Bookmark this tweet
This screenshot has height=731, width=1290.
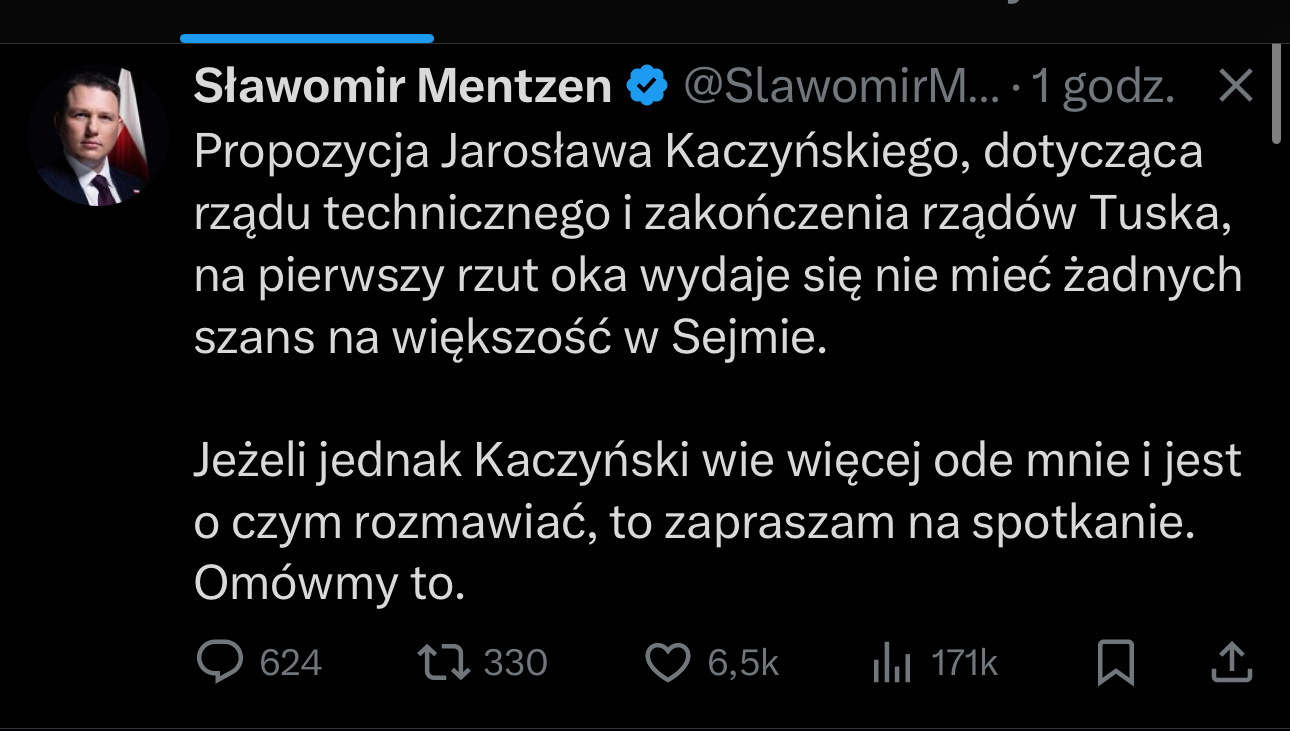coord(1115,663)
